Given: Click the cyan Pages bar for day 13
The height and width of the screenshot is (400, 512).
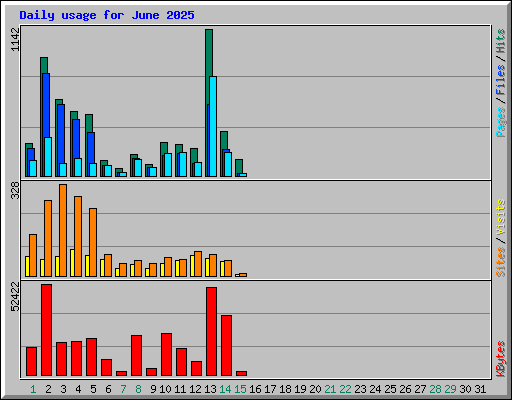Looking at the screenshot, I should [x=213, y=126].
